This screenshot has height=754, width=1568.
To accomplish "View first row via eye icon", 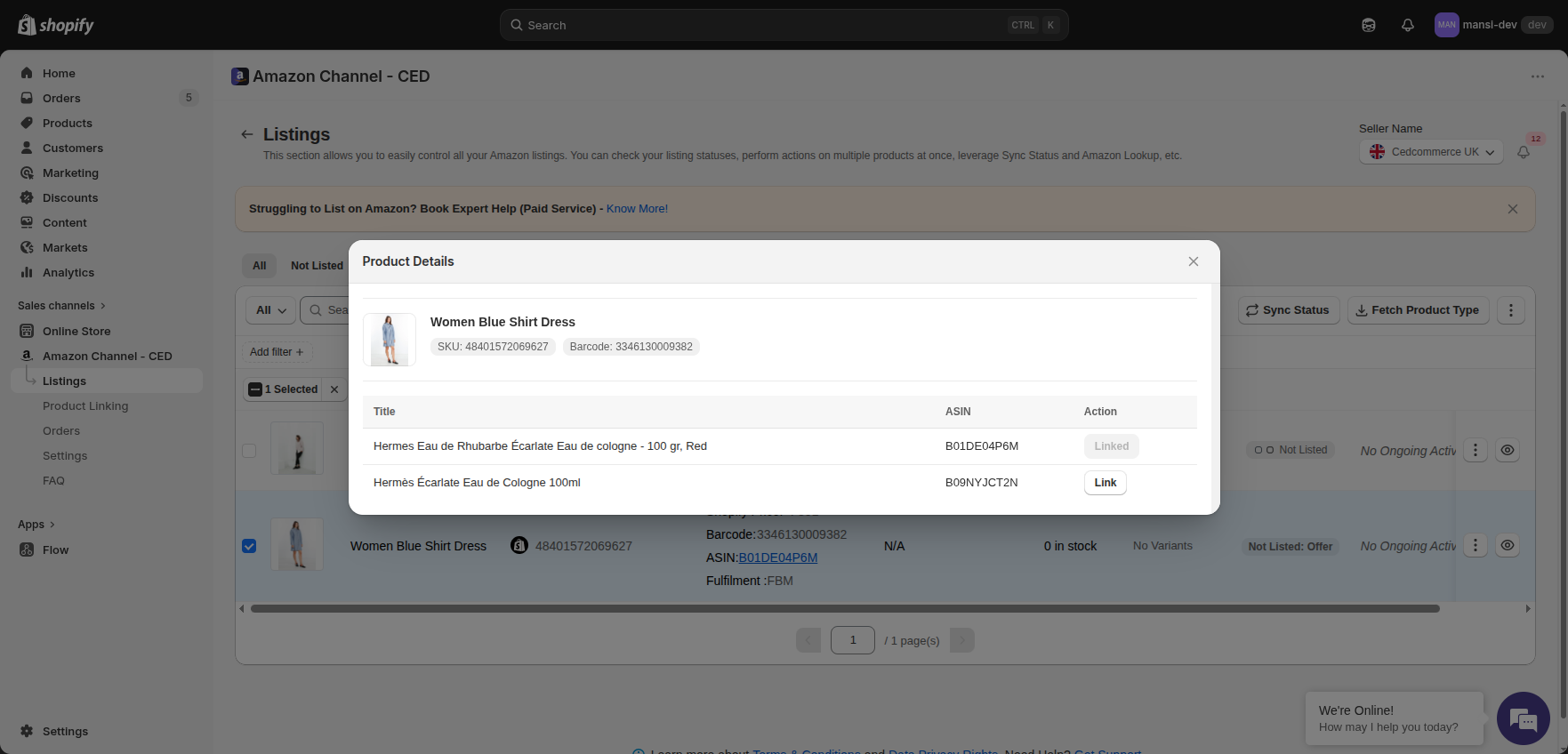I will [x=1508, y=451].
